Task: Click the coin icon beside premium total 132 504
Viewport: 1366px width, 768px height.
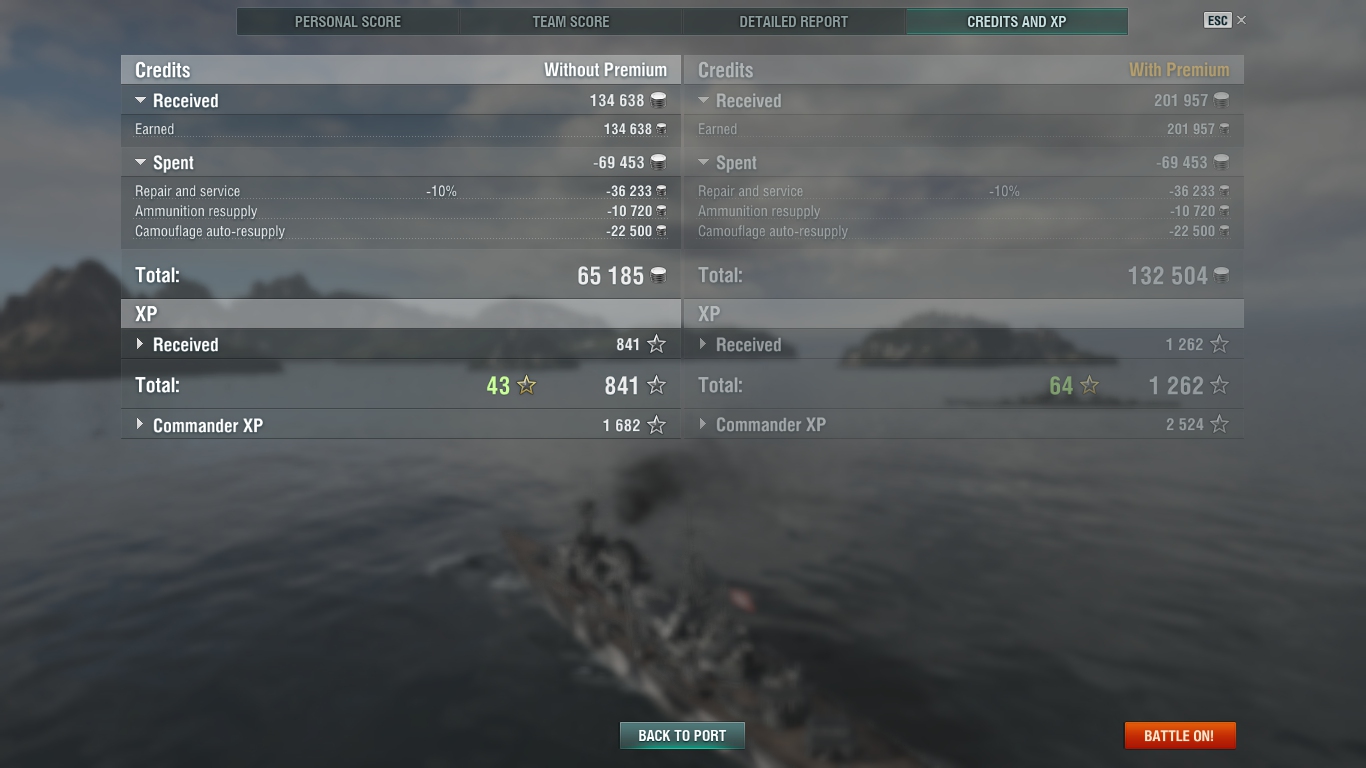Action: [1222, 275]
